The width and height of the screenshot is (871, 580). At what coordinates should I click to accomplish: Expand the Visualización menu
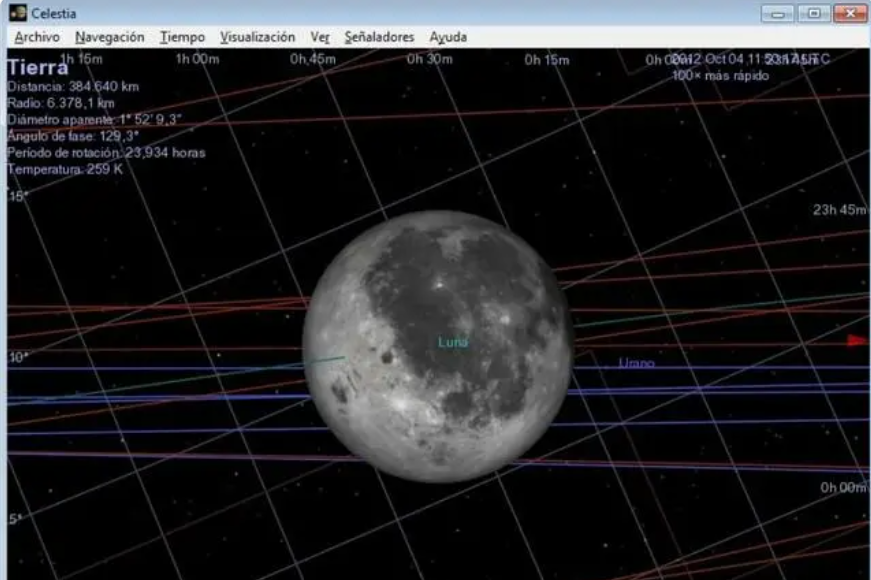tap(257, 37)
